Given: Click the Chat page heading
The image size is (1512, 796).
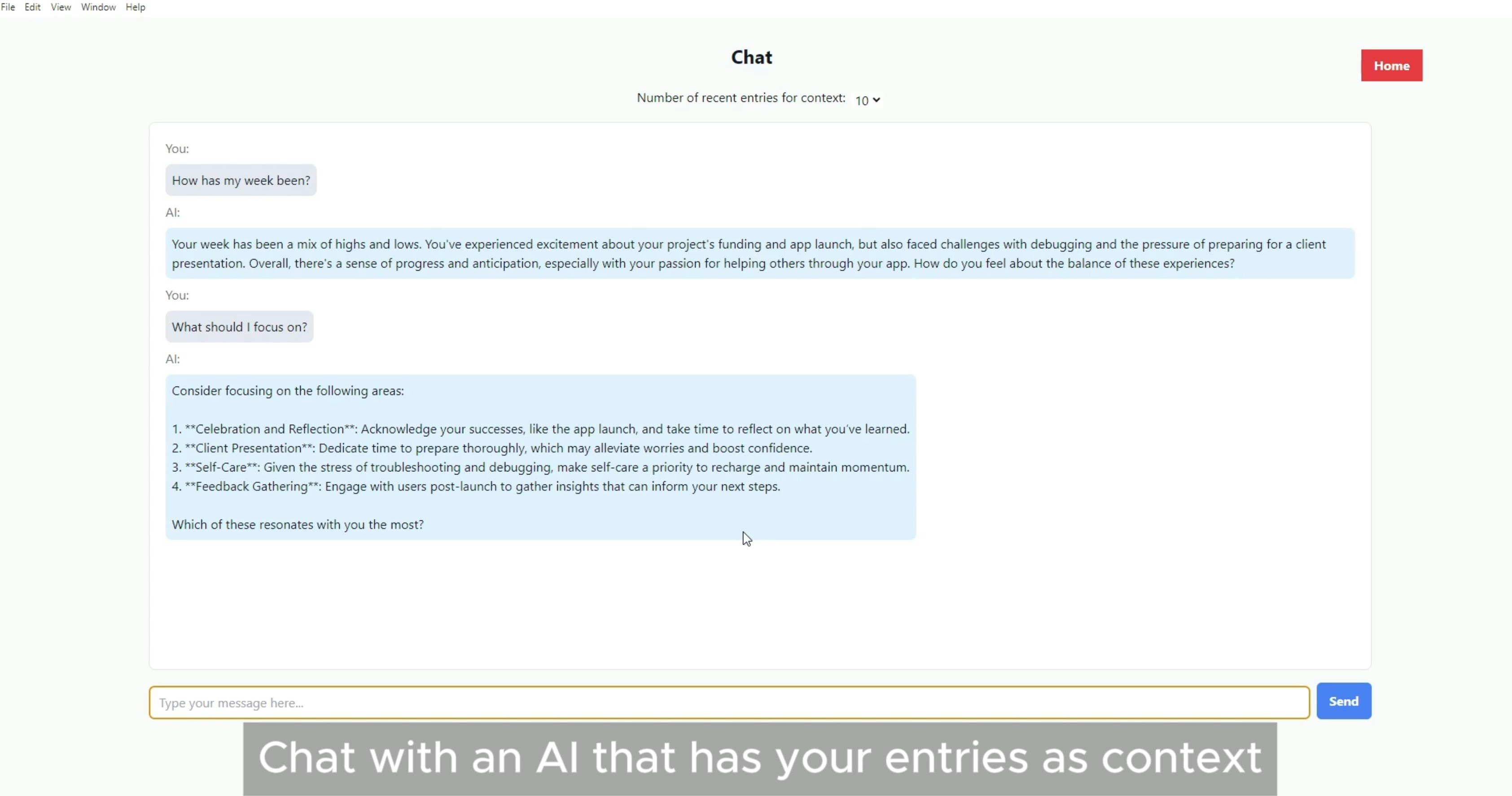Looking at the screenshot, I should [x=751, y=57].
